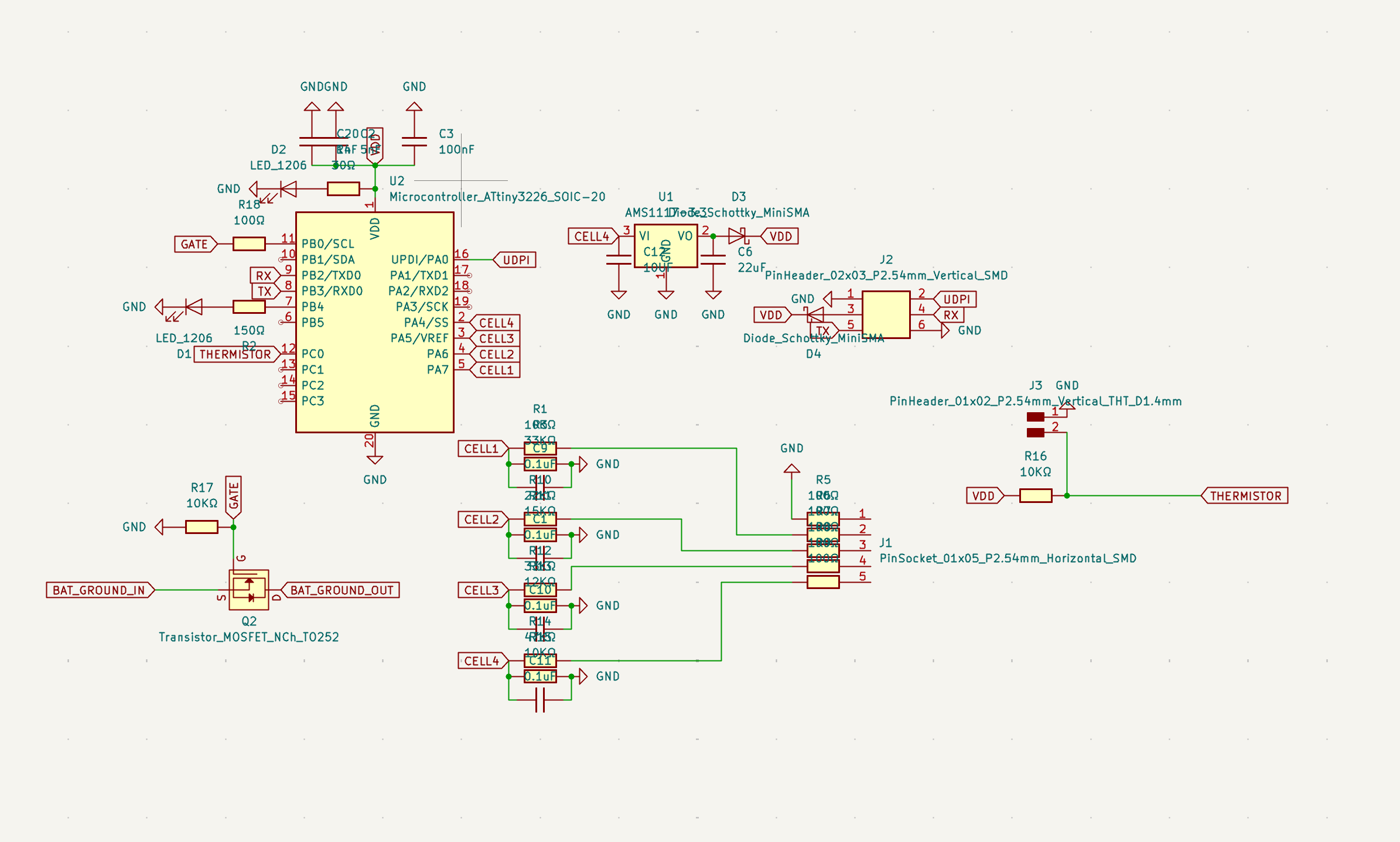Image resolution: width=1400 pixels, height=842 pixels.
Task: Click pin header J3 pad 1
Action: pos(1035,417)
